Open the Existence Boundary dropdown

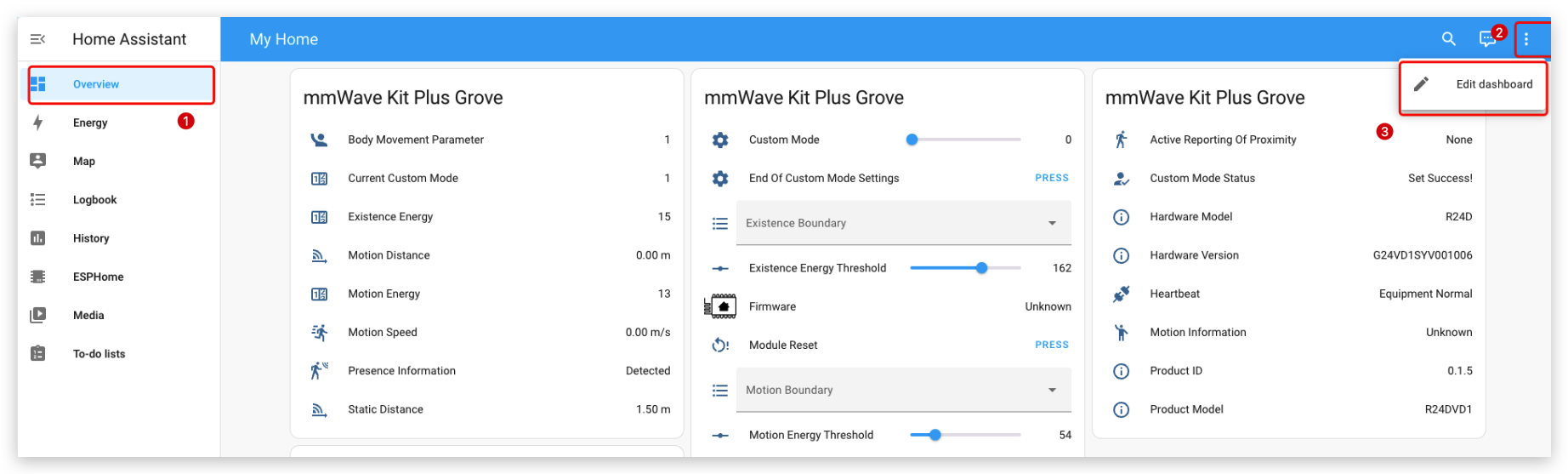903,223
